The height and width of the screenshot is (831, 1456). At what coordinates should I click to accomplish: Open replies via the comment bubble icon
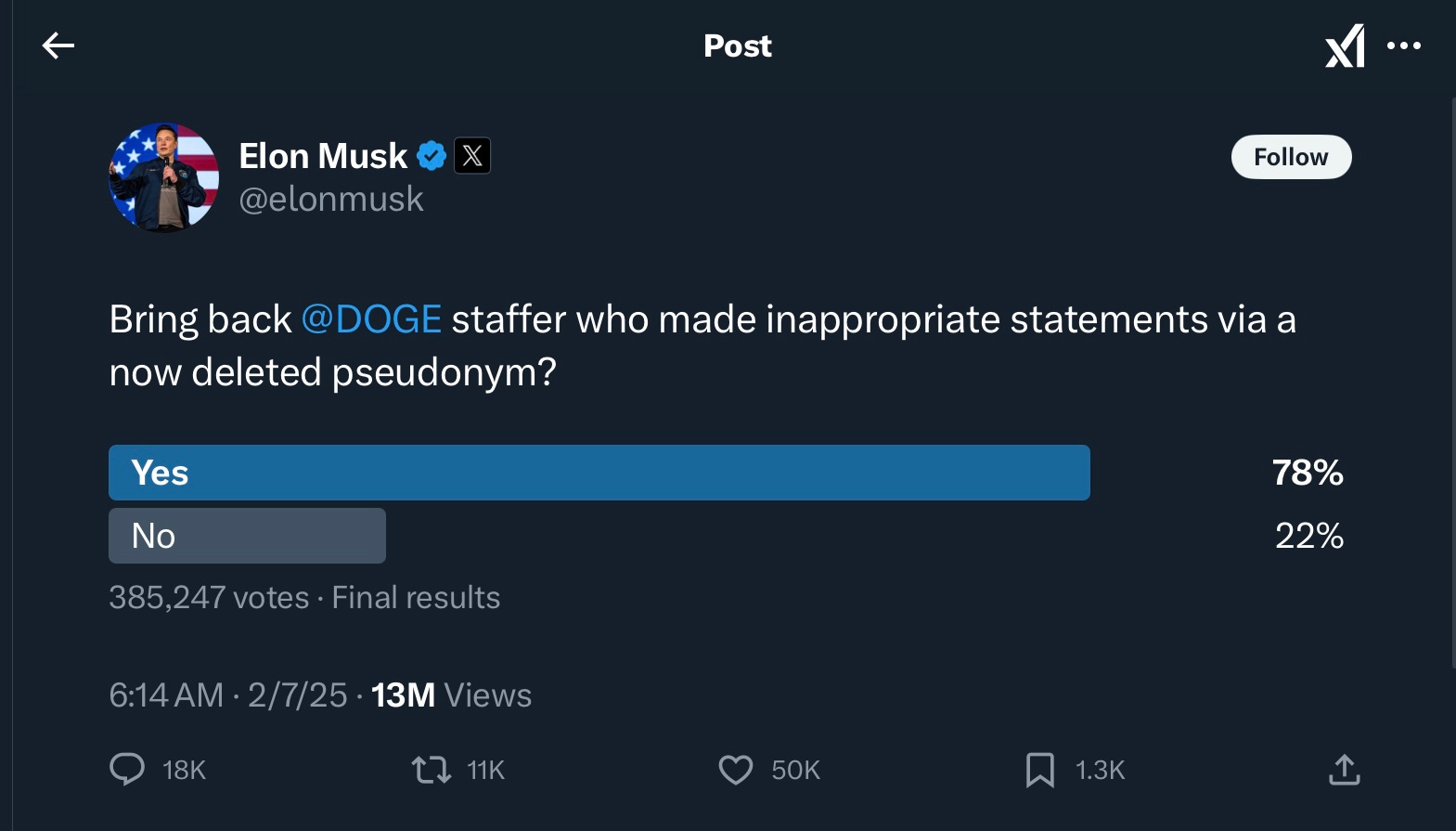(x=127, y=770)
